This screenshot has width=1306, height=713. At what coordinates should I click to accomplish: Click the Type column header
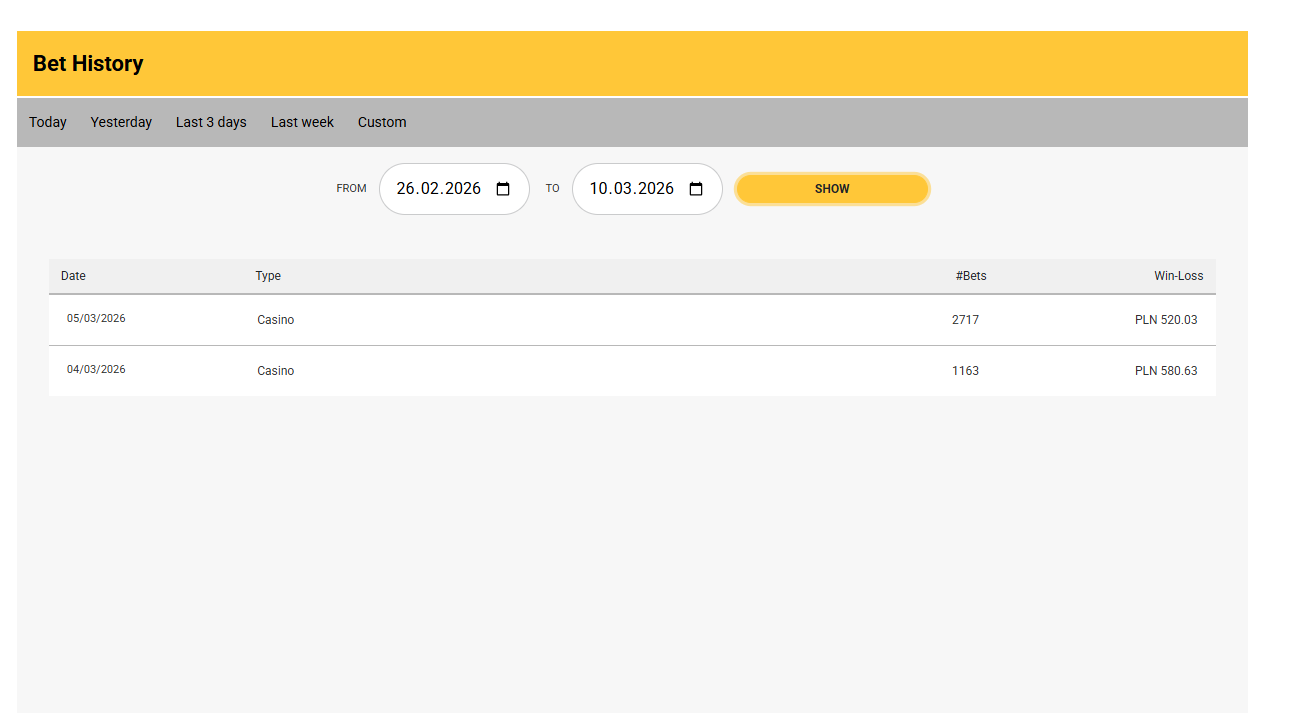268,276
